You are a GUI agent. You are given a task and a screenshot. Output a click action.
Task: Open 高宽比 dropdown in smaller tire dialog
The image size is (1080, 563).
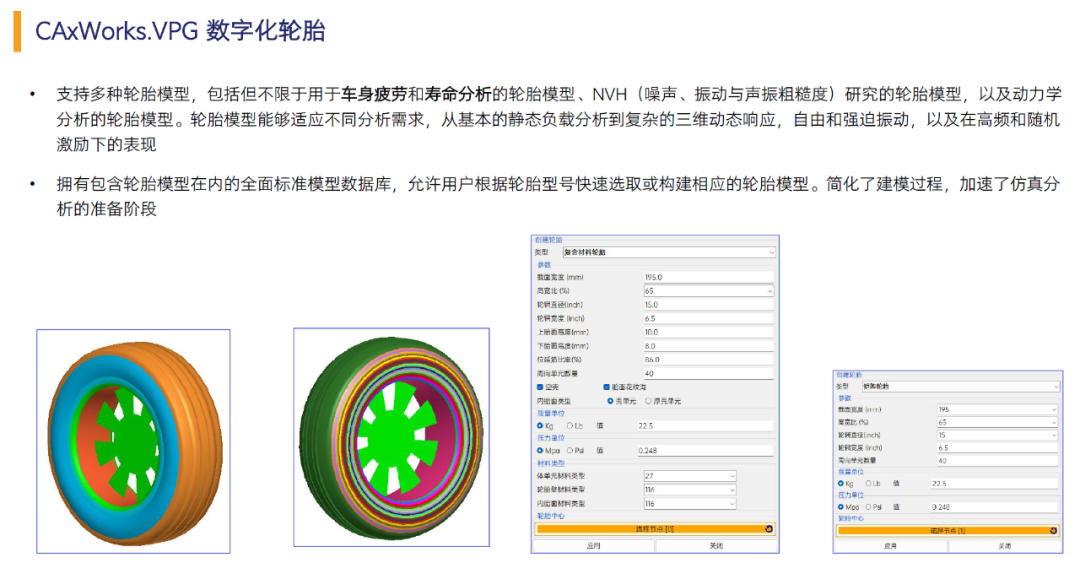[x=997, y=422]
